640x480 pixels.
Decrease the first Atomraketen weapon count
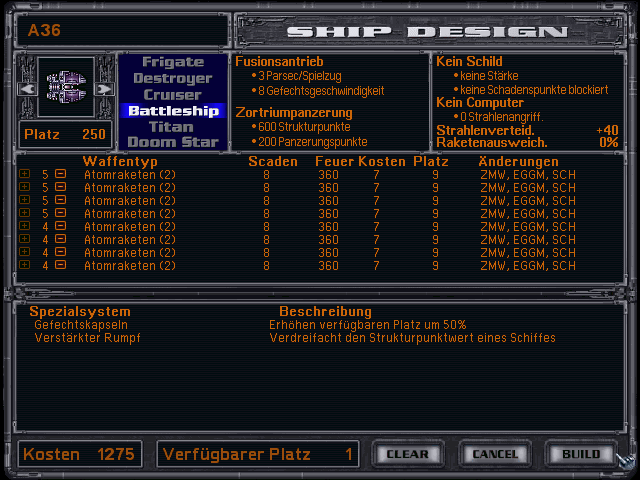60,174
